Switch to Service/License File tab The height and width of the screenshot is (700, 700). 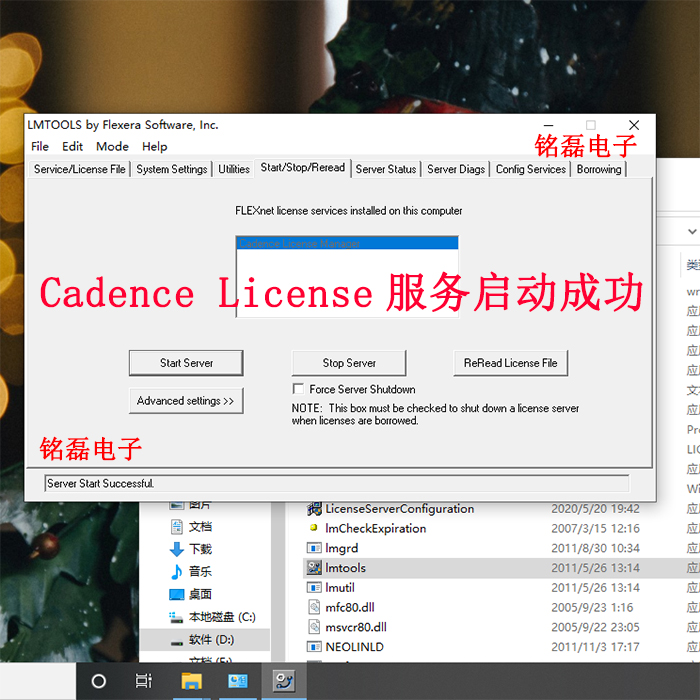(79, 169)
